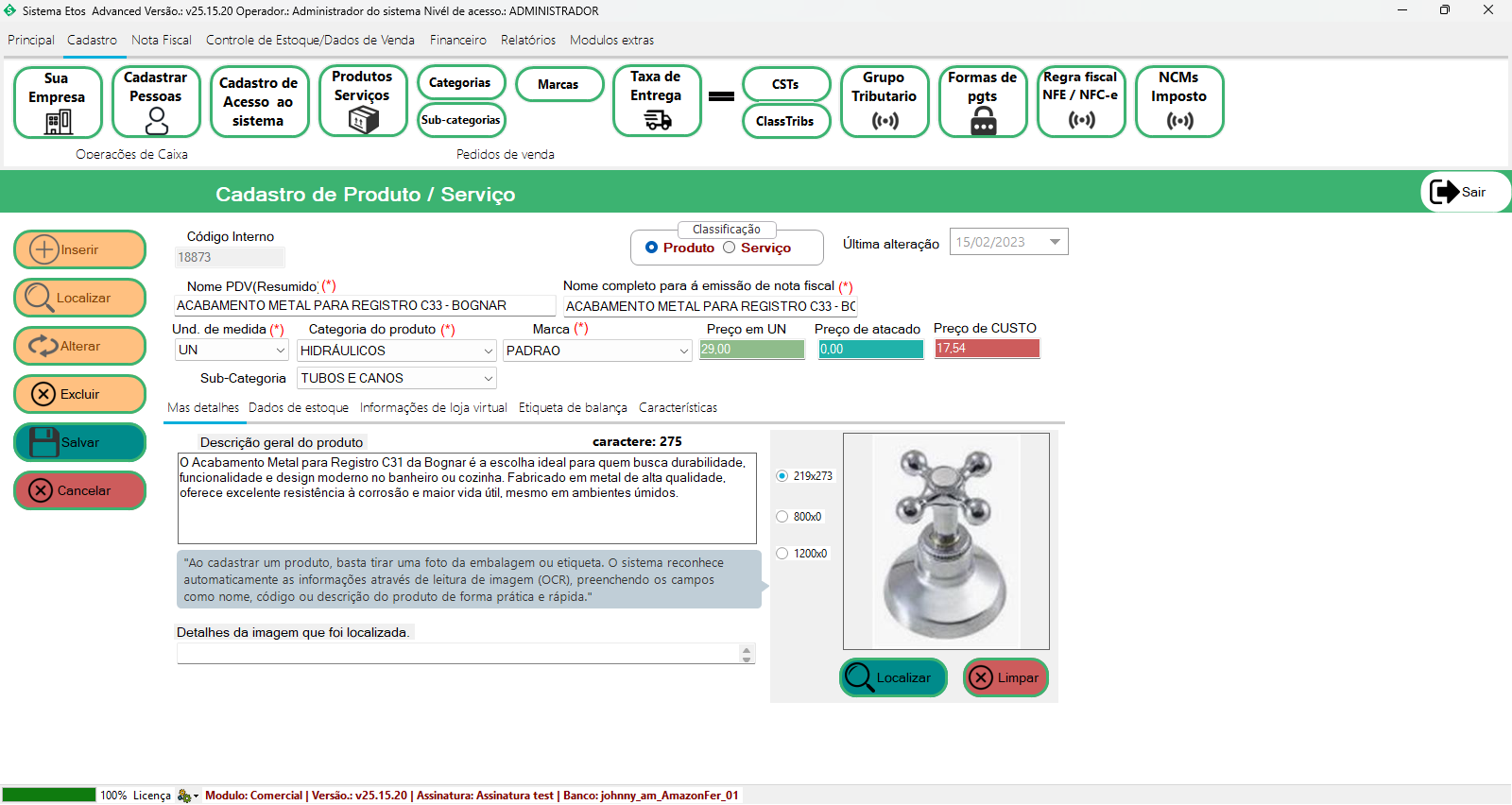Screen dimensions: 1512x805
Task: Expand the Categoria do produto dropdown
Action: click(488, 351)
